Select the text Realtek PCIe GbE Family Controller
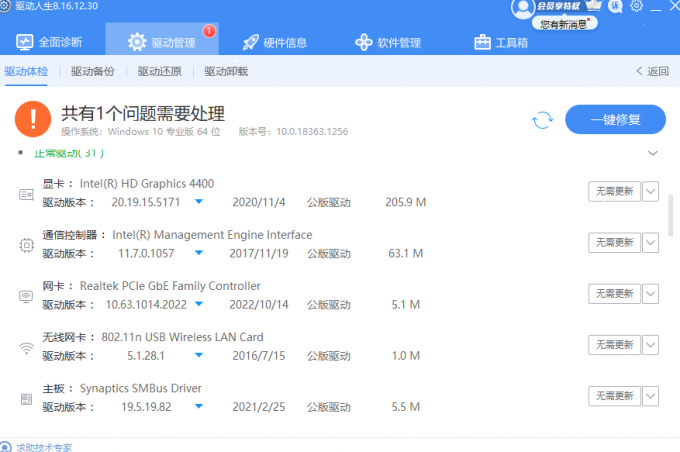Image resolution: width=680 pixels, height=452 pixels. [x=170, y=286]
